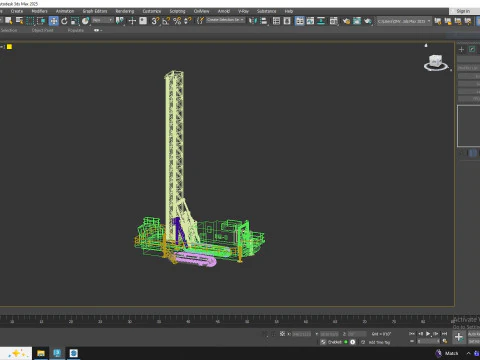Show hidden system tray icons
The height and width of the screenshot is (360, 480).
click(x=468, y=353)
